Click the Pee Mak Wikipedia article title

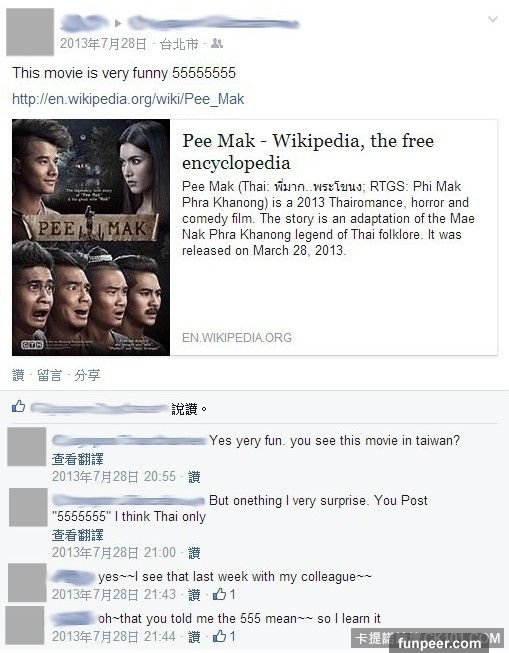tap(308, 152)
